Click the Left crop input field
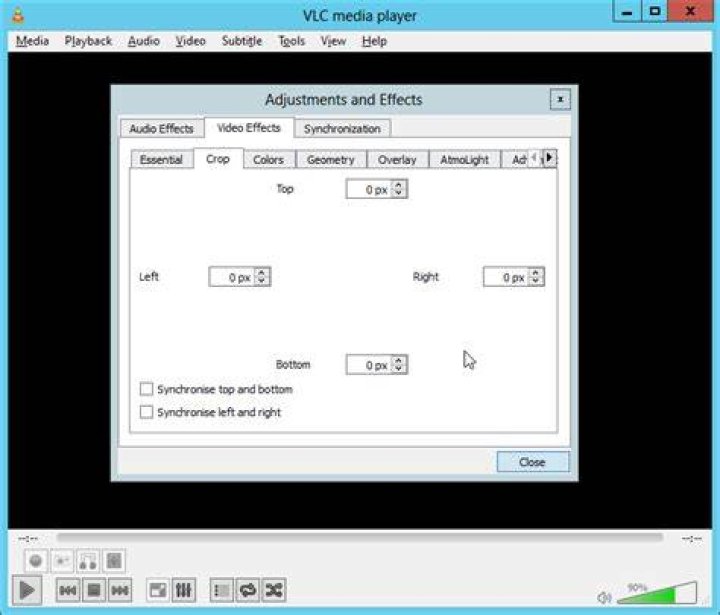This screenshot has height=615, width=720. point(232,277)
